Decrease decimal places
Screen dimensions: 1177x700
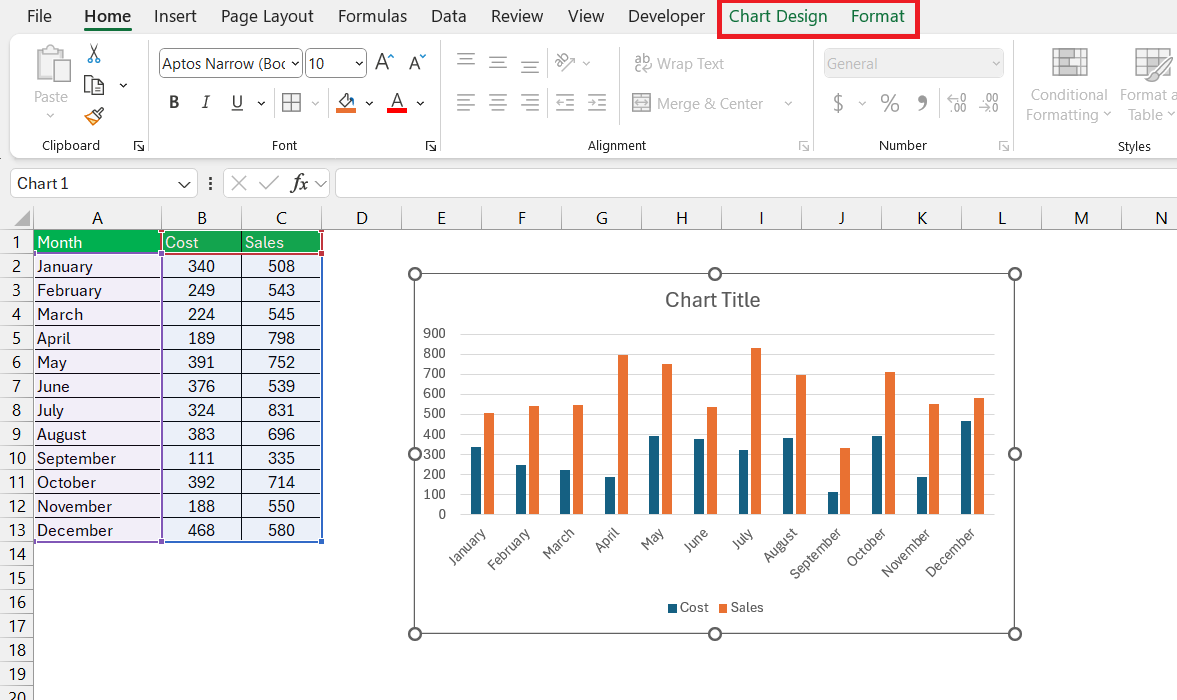[x=989, y=103]
